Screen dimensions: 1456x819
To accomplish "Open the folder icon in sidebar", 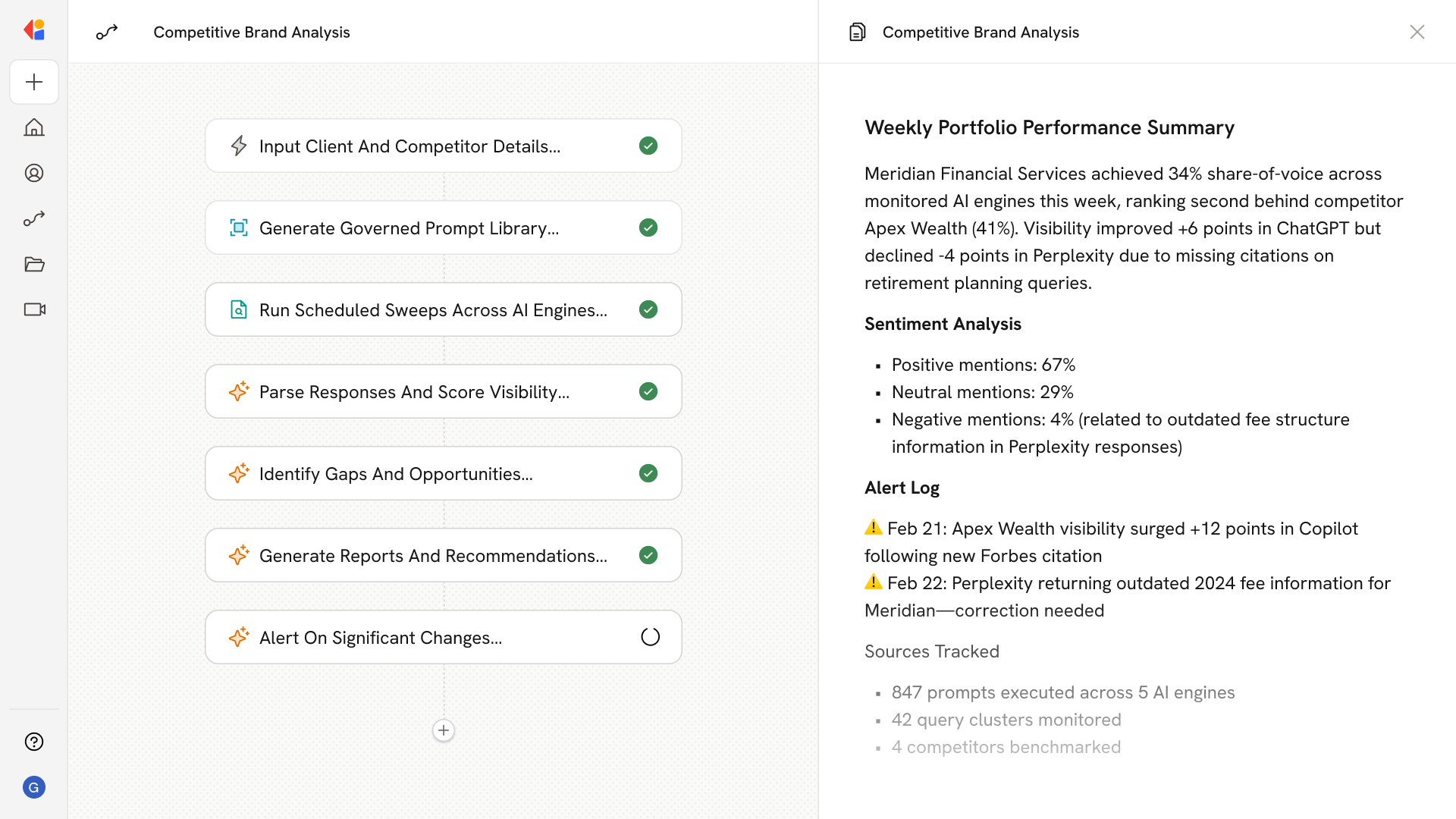I will 34,264.
